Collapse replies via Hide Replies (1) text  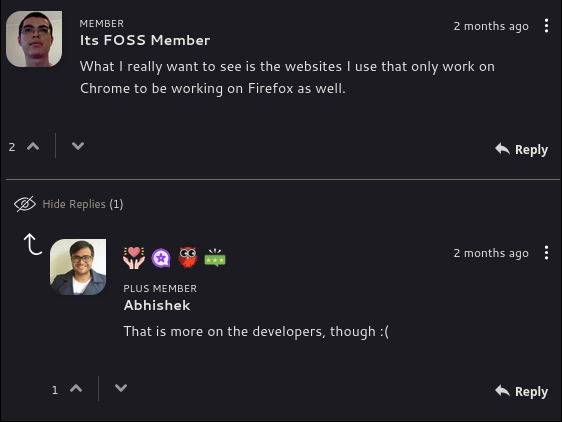[83, 204]
